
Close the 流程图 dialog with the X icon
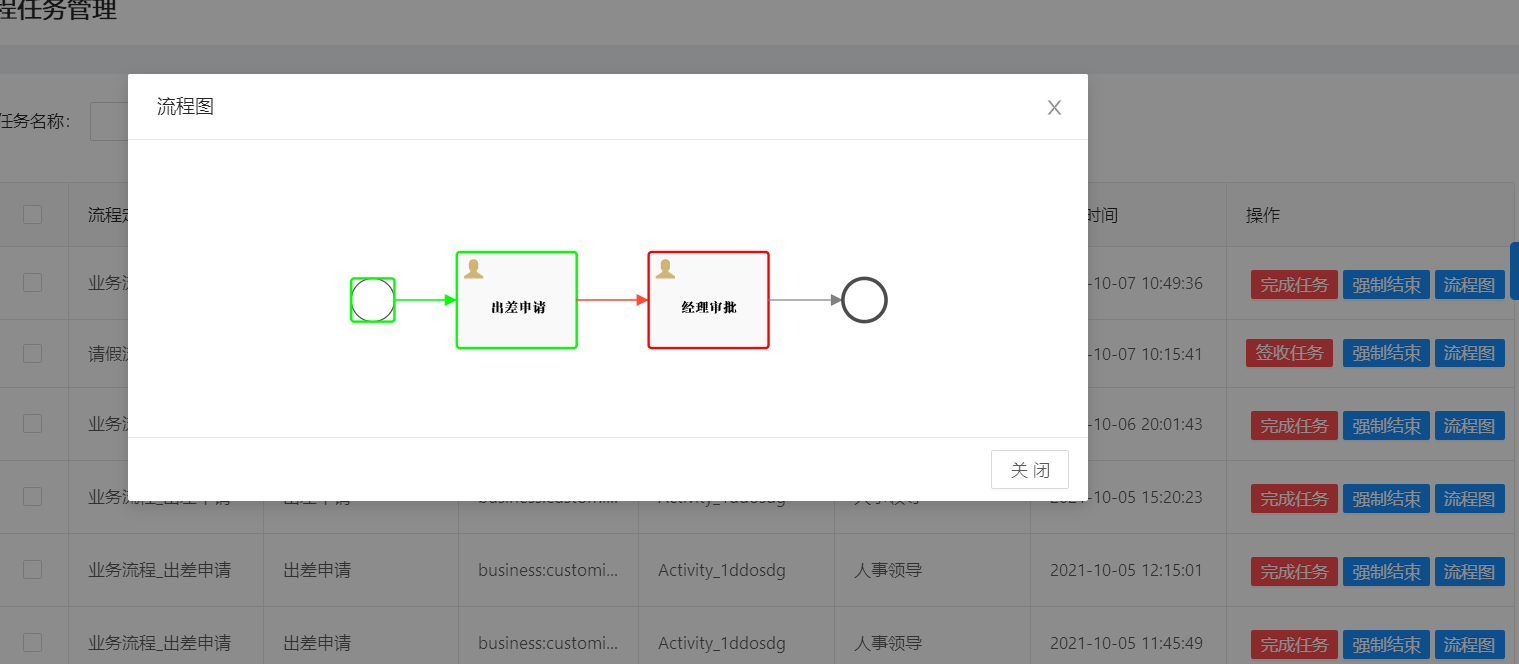(x=1054, y=108)
